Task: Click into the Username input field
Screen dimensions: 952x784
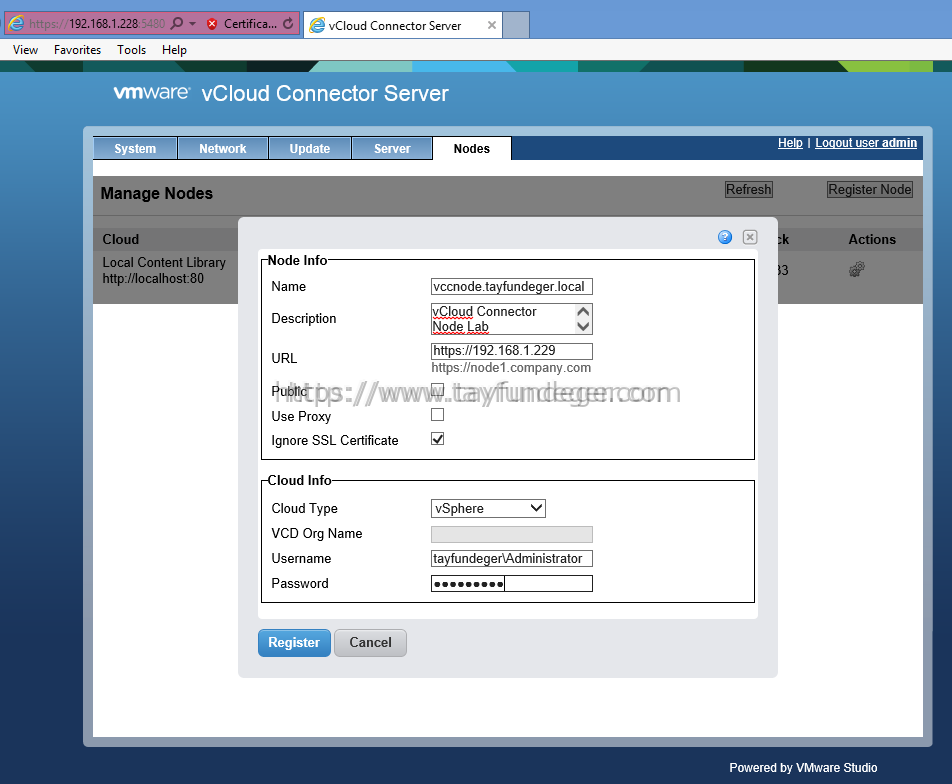Action: pos(512,558)
